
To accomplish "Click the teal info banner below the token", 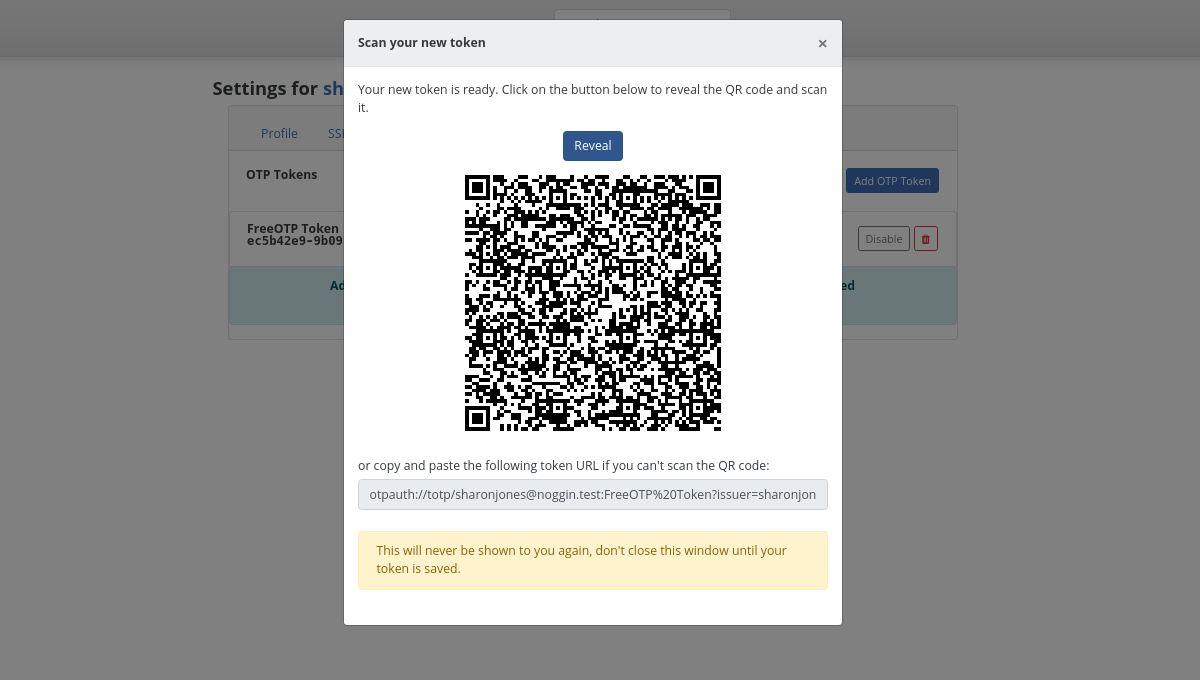I will pos(593,295).
